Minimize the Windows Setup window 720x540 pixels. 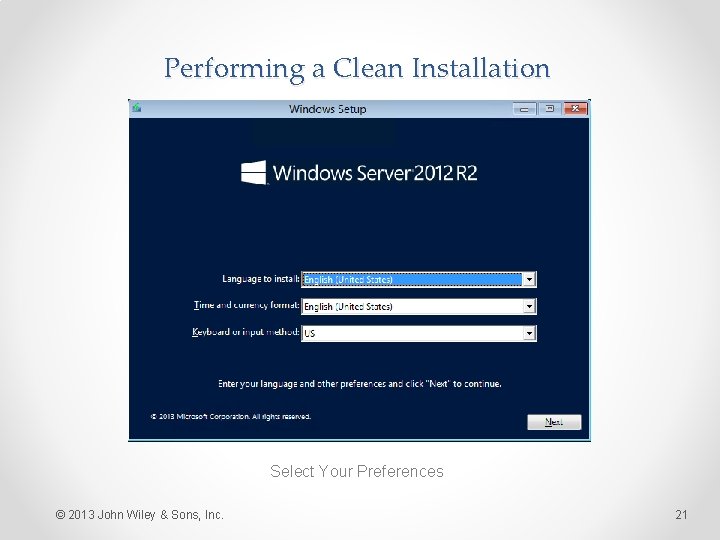click(524, 109)
